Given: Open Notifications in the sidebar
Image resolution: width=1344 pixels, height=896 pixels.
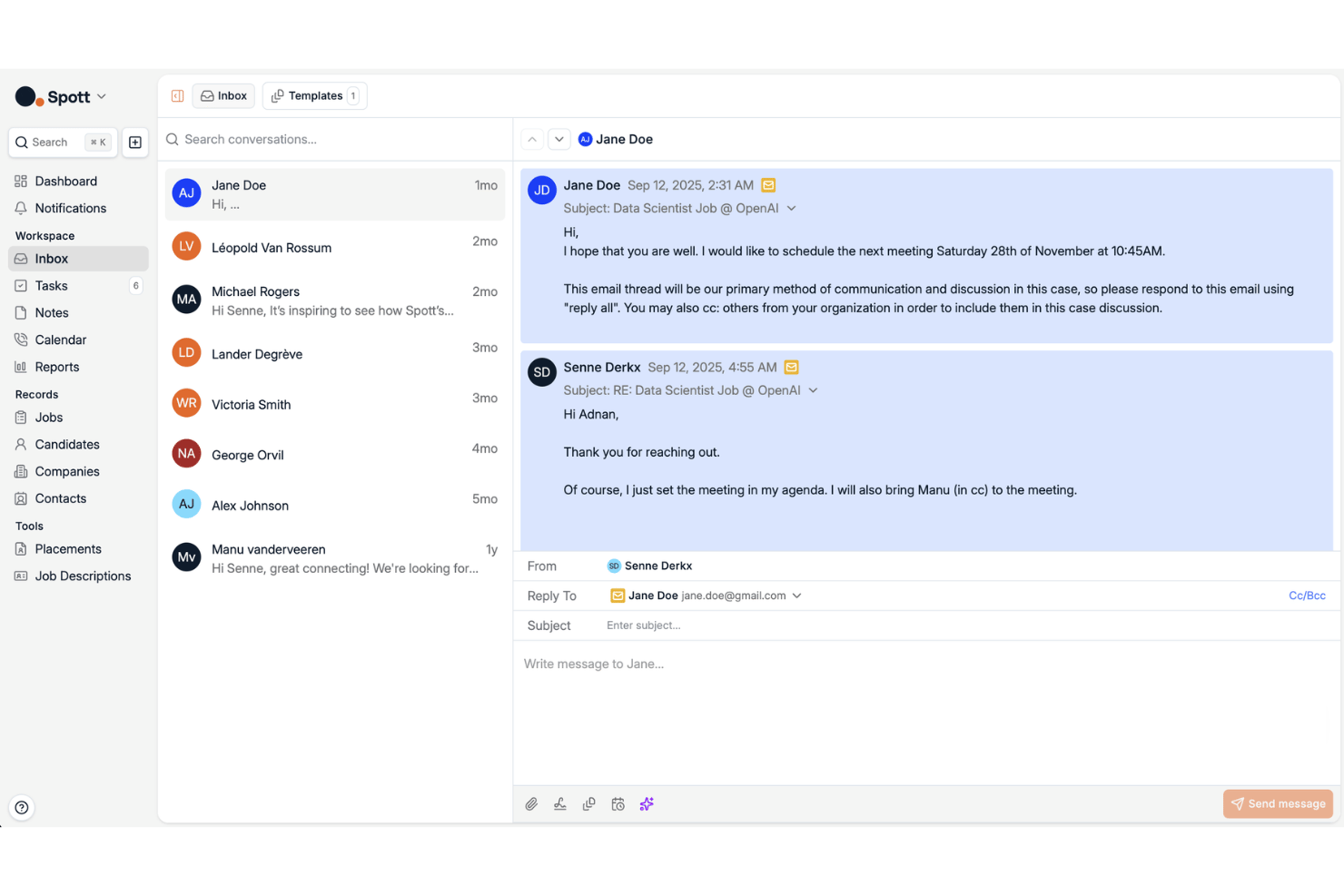Looking at the screenshot, I should 78,209.
